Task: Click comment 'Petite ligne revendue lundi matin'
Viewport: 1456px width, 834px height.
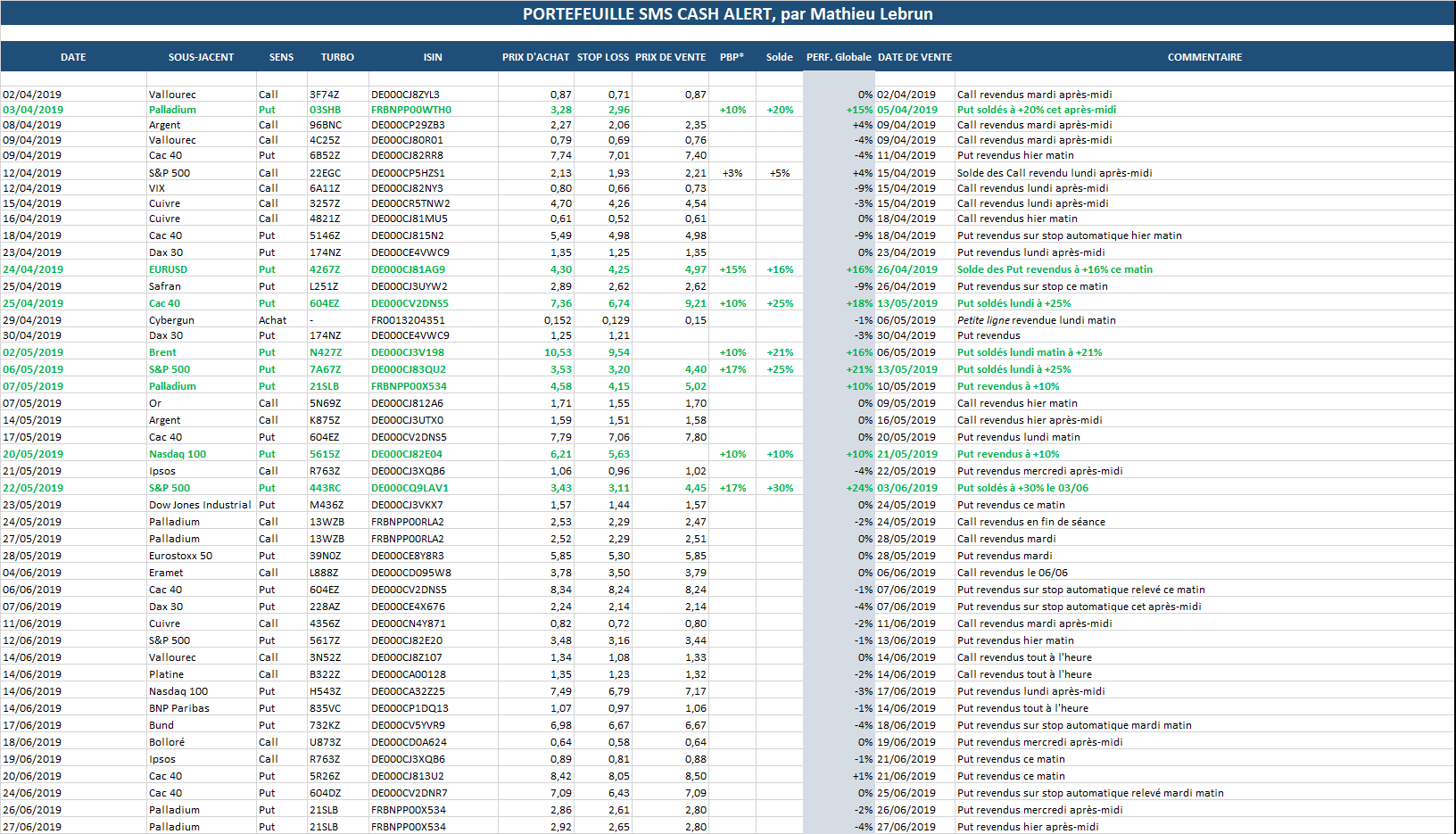Action: pyautogui.click(x=1036, y=320)
